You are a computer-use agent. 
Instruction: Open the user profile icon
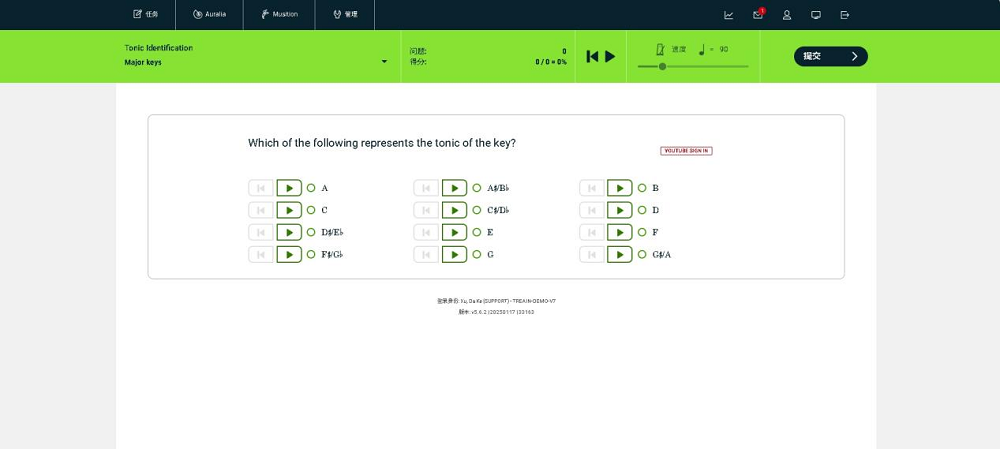click(x=787, y=15)
